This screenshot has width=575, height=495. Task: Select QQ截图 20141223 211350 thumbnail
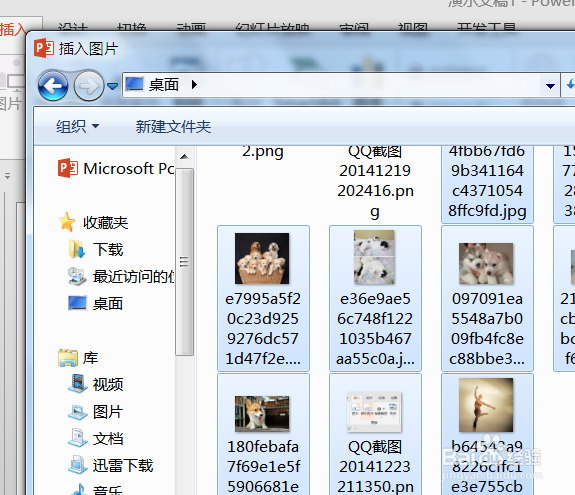374,412
